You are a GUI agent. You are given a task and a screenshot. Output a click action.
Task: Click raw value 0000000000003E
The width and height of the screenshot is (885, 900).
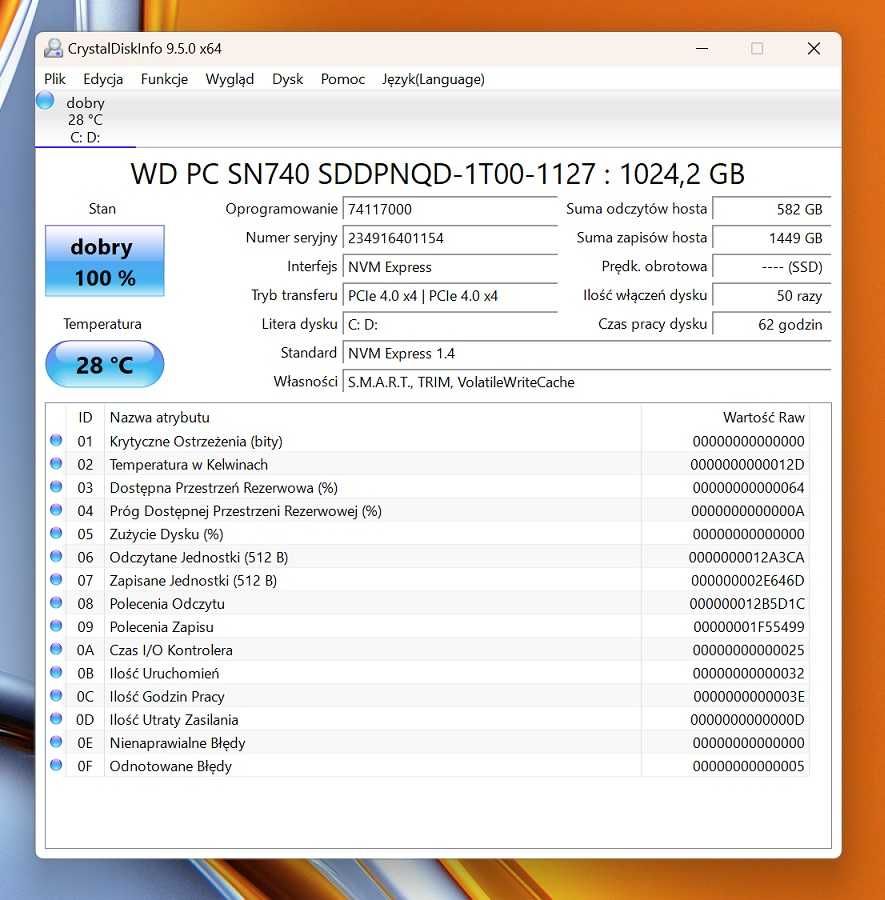748,696
